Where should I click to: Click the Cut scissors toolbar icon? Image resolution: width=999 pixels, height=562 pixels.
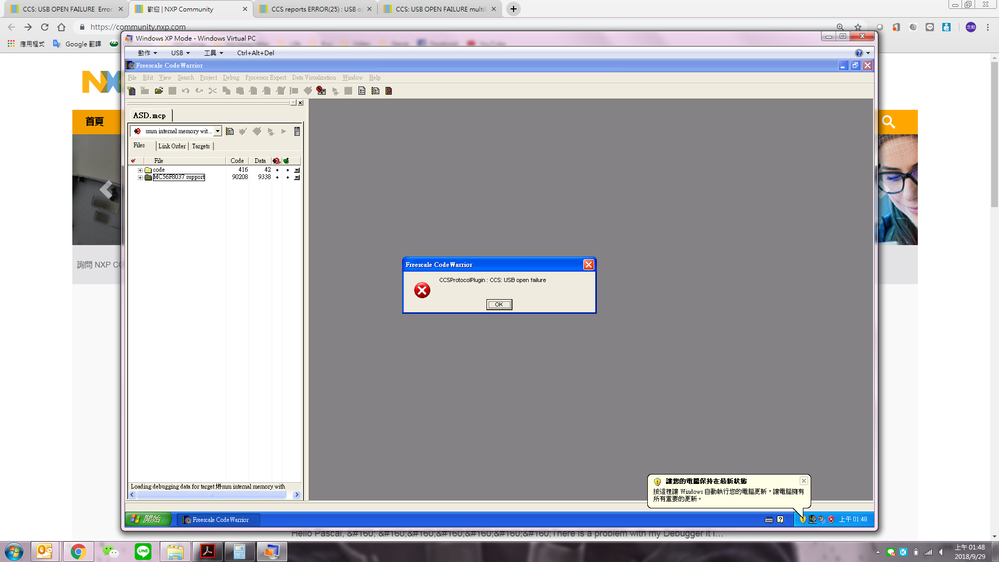pyautogui.click(x=213, y=91)
